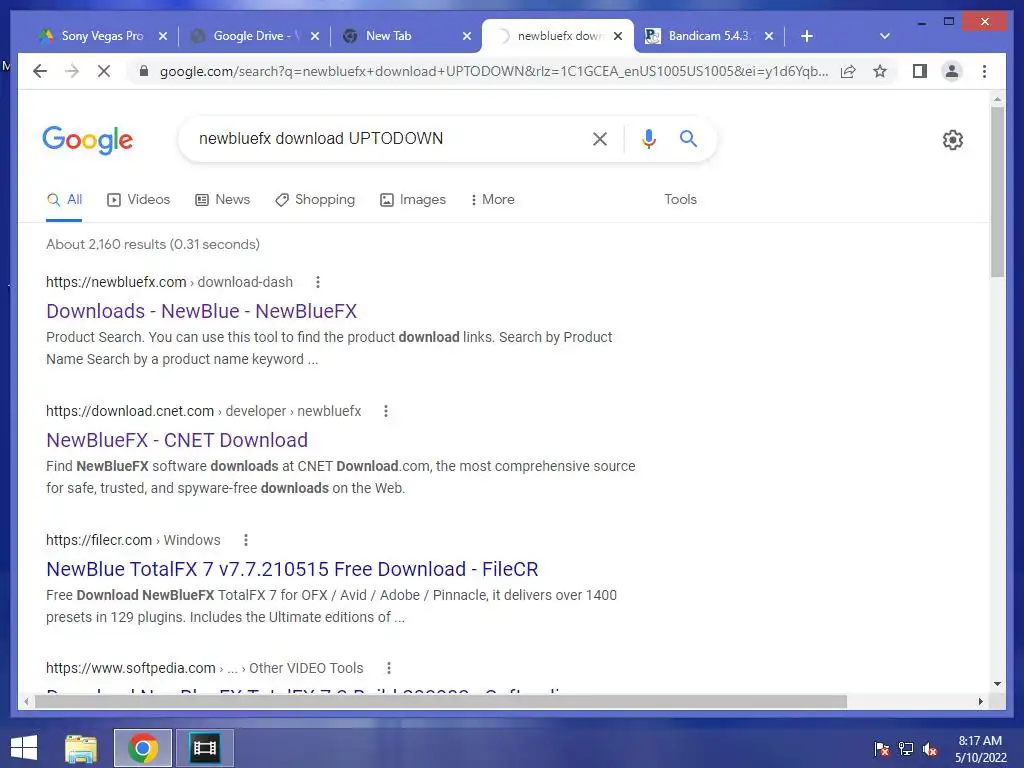Viewport: 1024px width, 768px height.
Task: Select the News results tab
Action: point(223,199)
